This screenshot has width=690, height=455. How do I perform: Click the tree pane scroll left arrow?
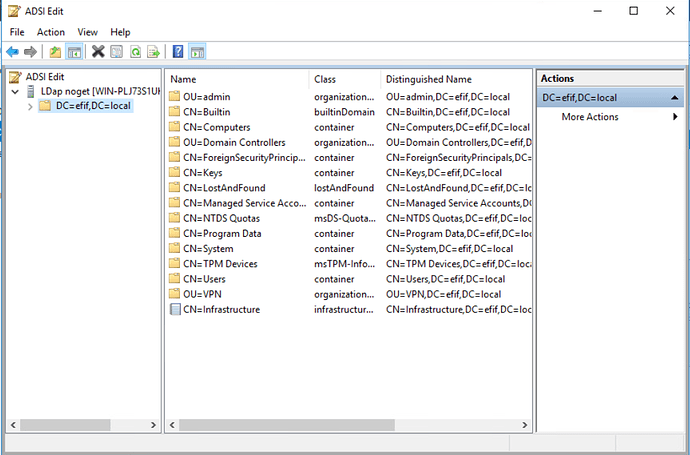click(x=13, y=425)
